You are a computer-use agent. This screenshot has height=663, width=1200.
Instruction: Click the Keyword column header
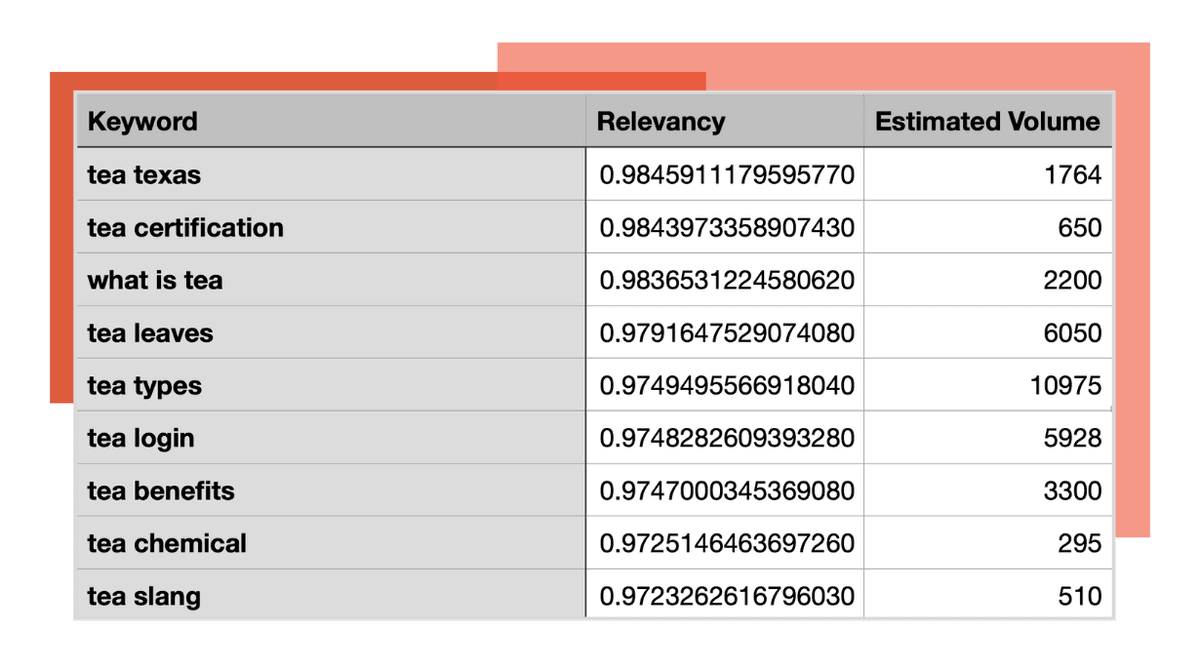[143, 122]
